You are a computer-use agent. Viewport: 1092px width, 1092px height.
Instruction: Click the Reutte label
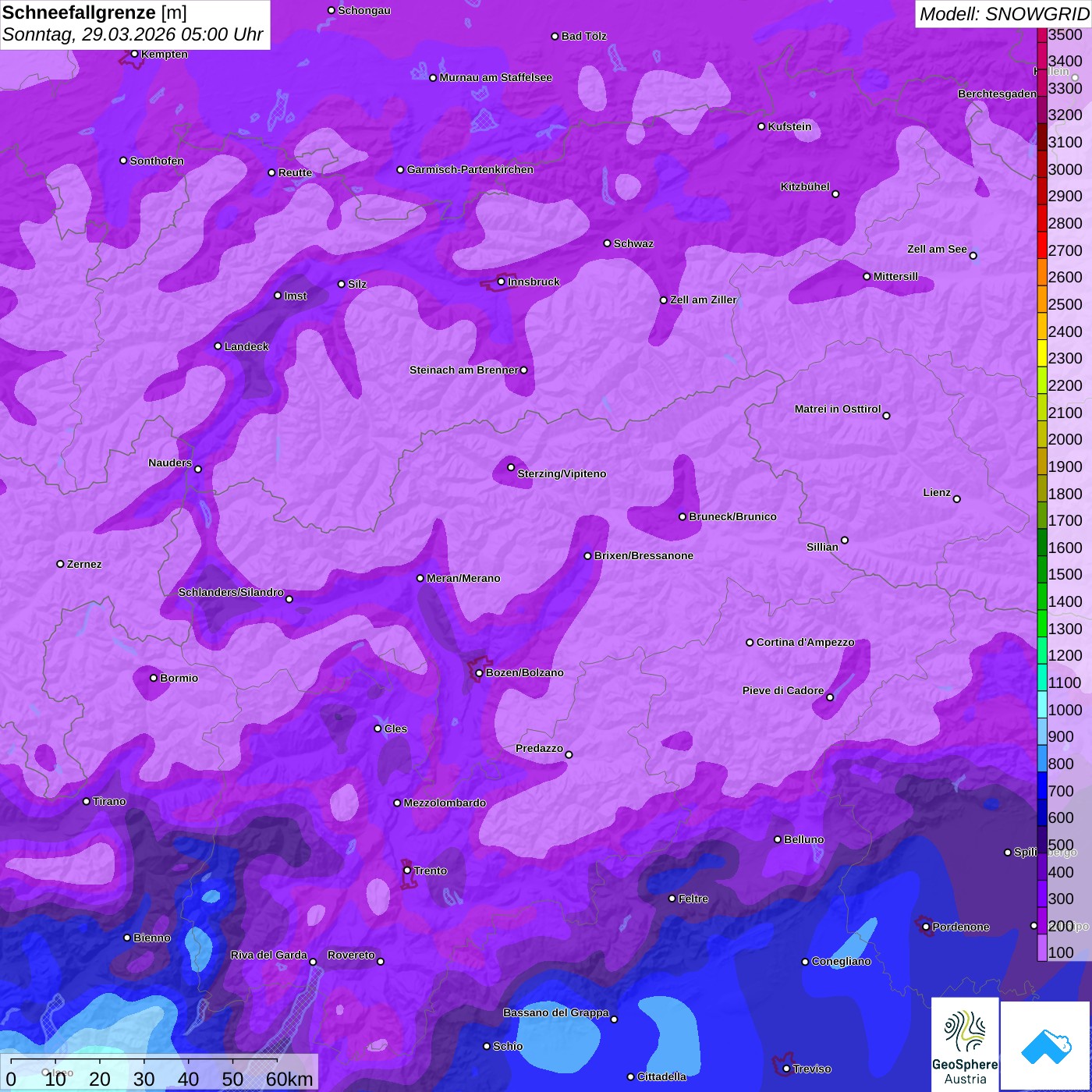point(295,172)
